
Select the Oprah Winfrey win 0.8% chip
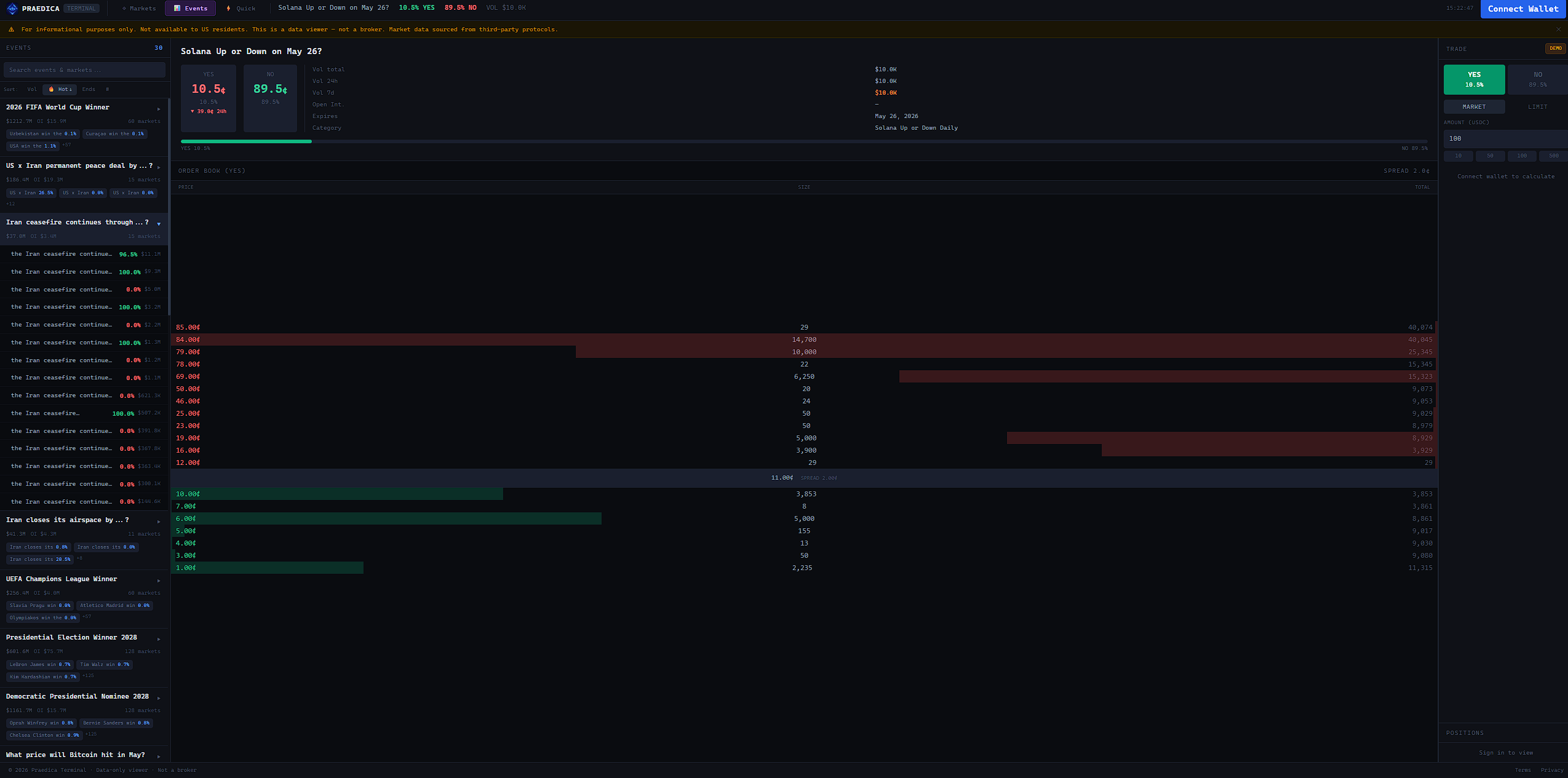[41, 723]
